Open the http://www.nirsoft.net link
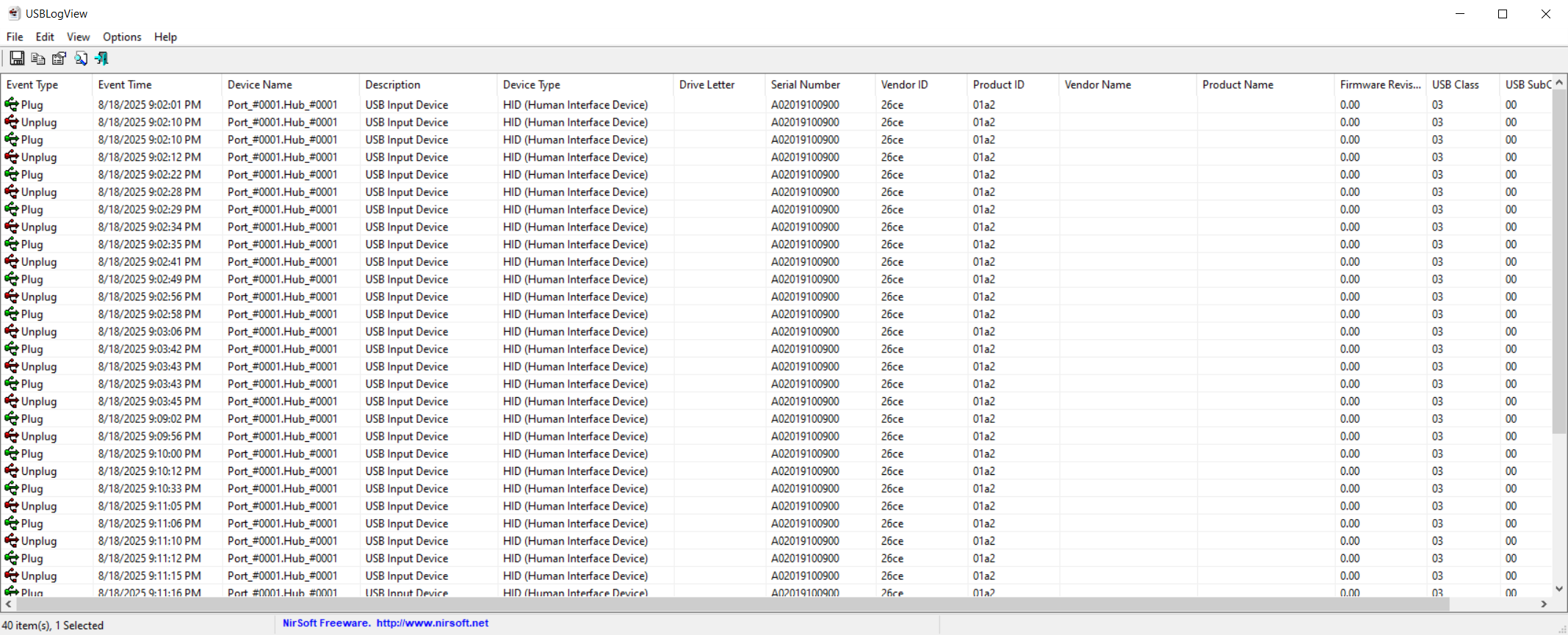This screenshot has height=635, width=1568. click(x=433, y=623)
